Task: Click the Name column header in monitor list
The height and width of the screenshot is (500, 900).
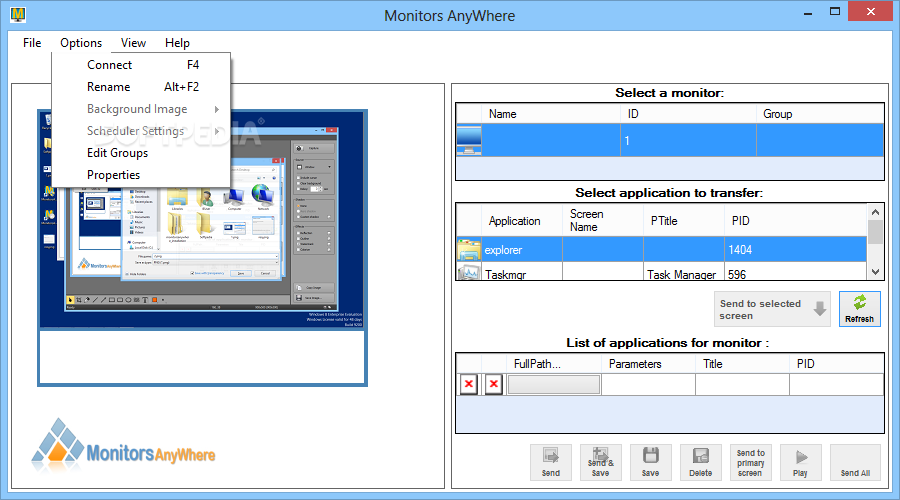Action: click(551, 114)
